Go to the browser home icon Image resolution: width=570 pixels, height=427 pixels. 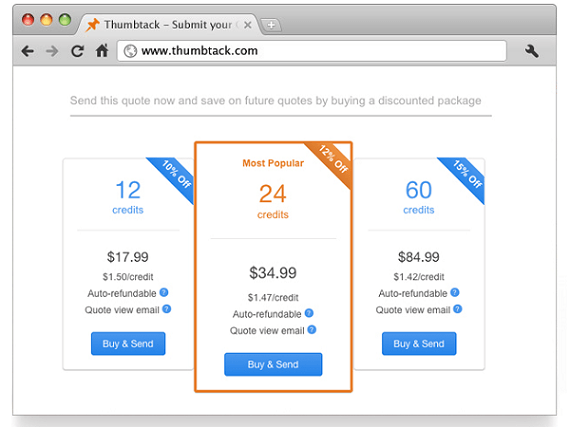[102, 51]
